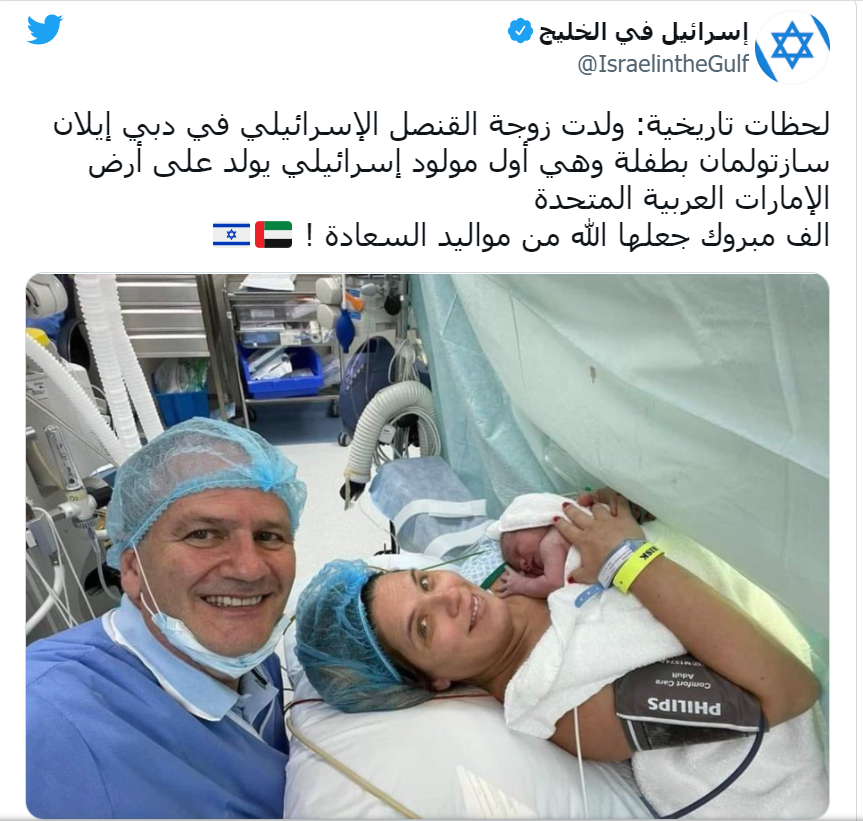
Task: Click the blue storage bin in photo
Action: pyautogui.click(x=280, y=370)
